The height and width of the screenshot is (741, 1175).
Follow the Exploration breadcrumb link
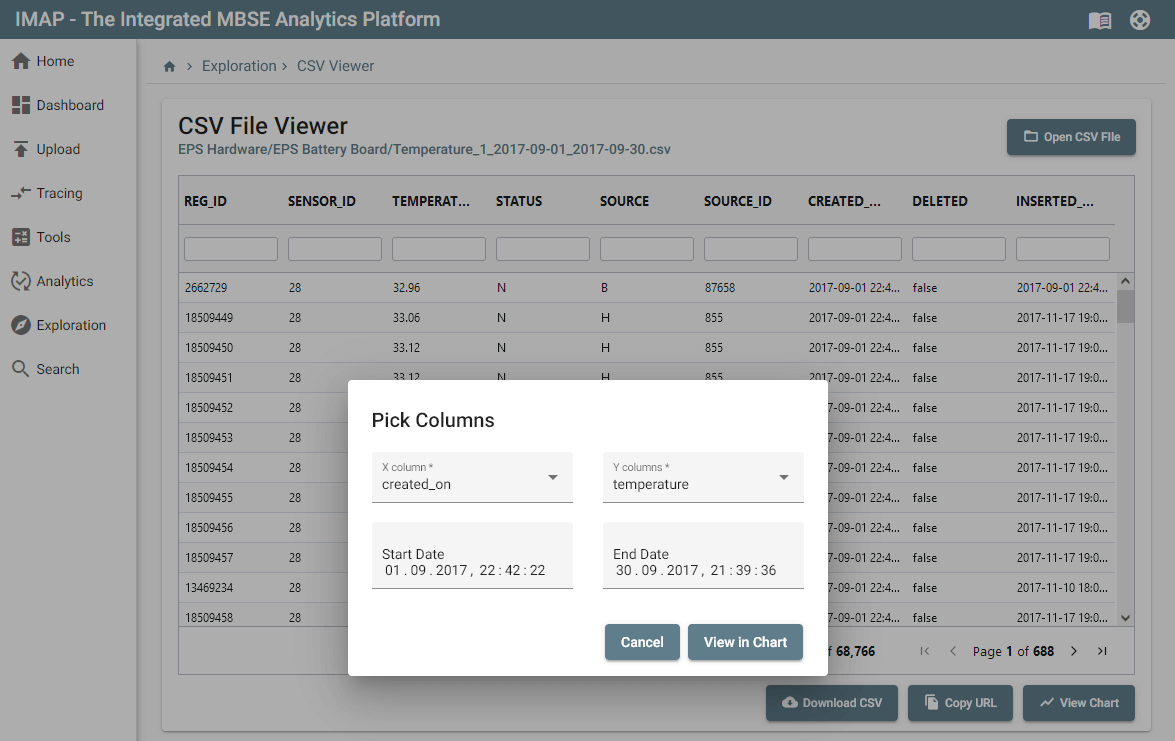(x=239, y=66)
